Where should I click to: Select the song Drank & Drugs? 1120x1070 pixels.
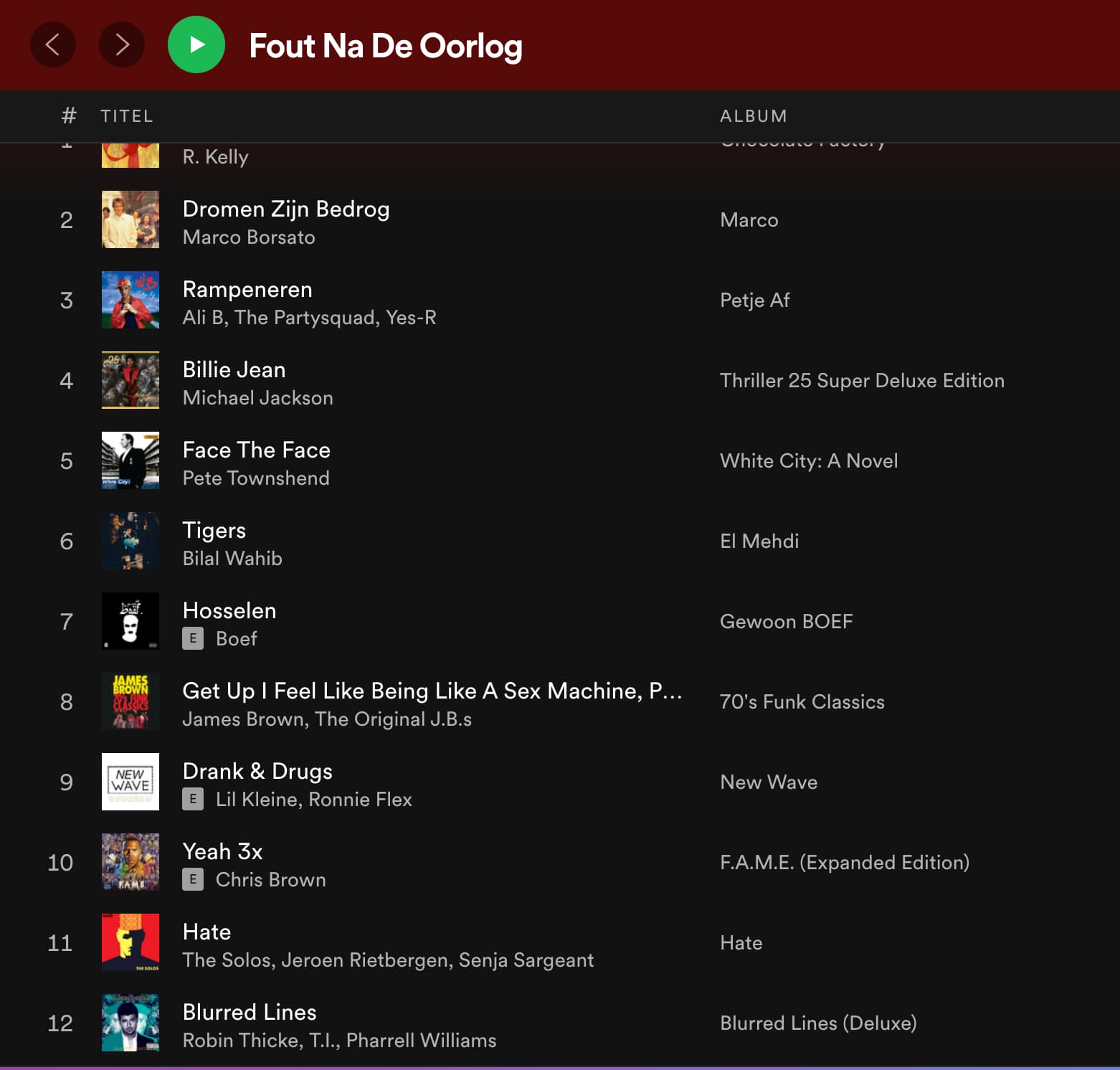pyautogui.click(x=257, y=772)
